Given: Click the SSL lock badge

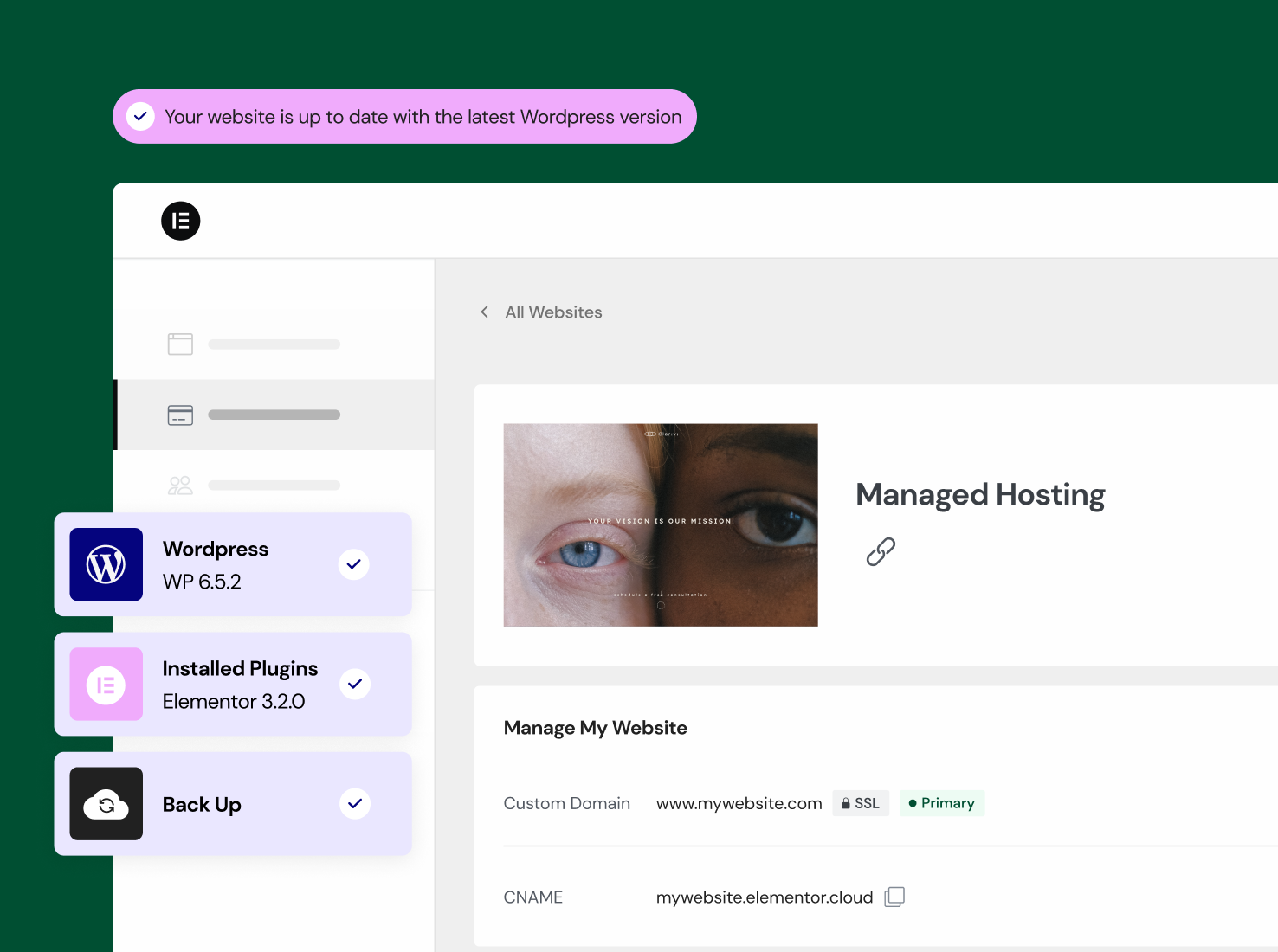Looking at the screenshot, I should [x=861, y=803].
